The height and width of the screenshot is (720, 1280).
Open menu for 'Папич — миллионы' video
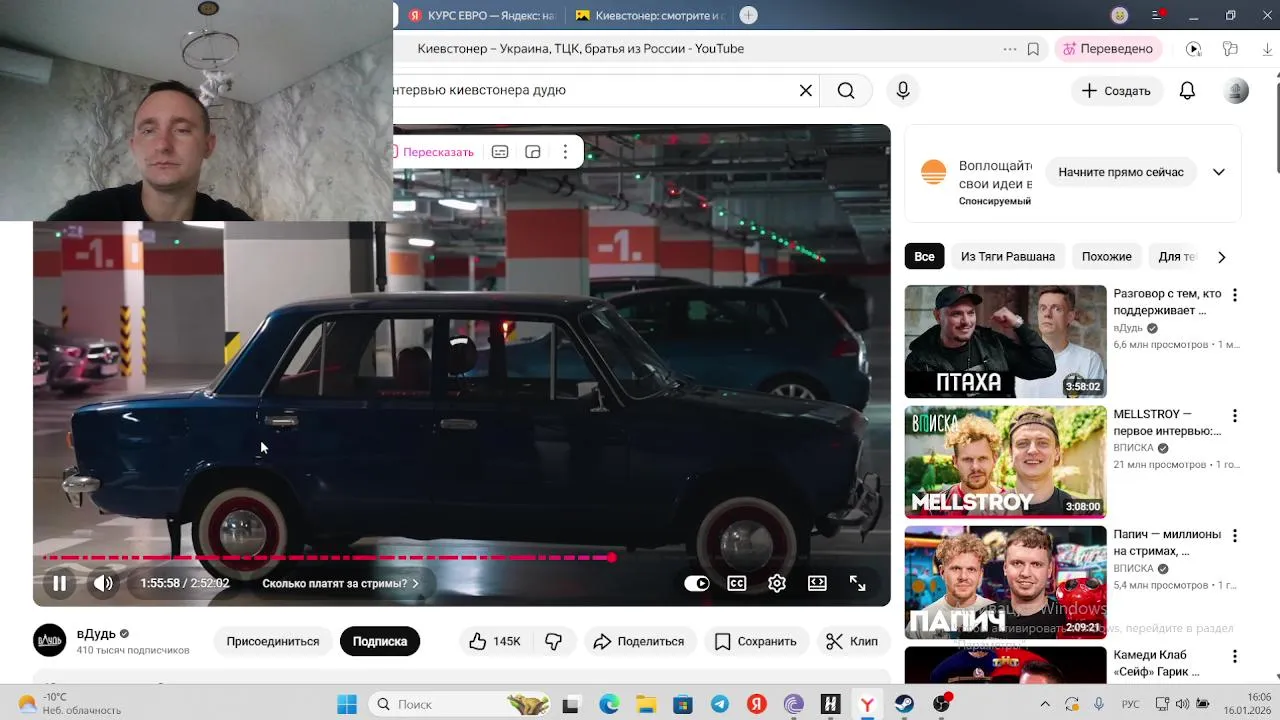(x=1235, y=535)
